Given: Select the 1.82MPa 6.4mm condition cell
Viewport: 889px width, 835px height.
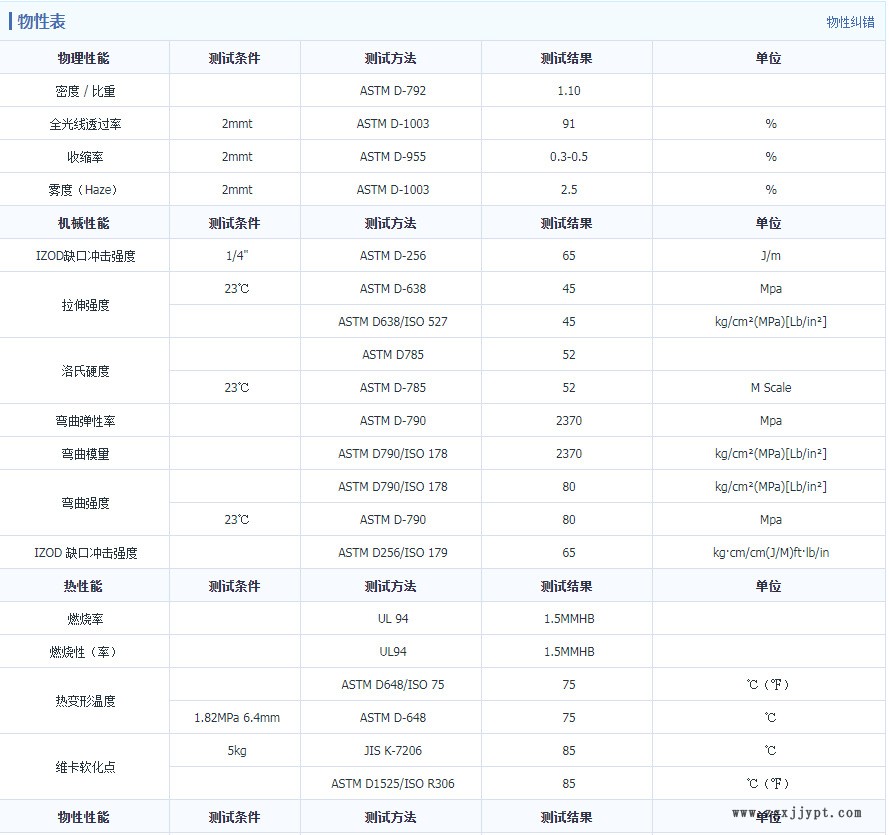Looking at the screenshot, I should coord(236,718).
